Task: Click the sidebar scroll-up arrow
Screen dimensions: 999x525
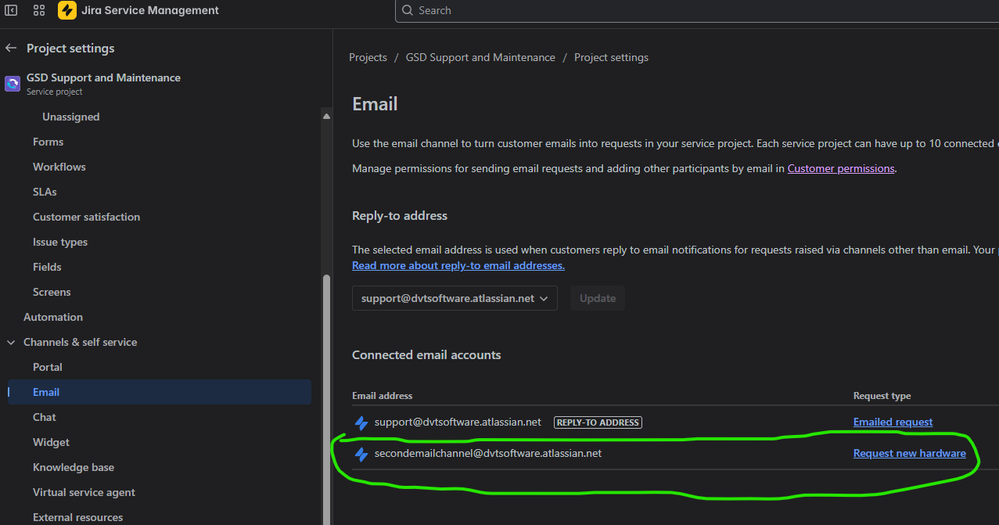Action: 326,116
